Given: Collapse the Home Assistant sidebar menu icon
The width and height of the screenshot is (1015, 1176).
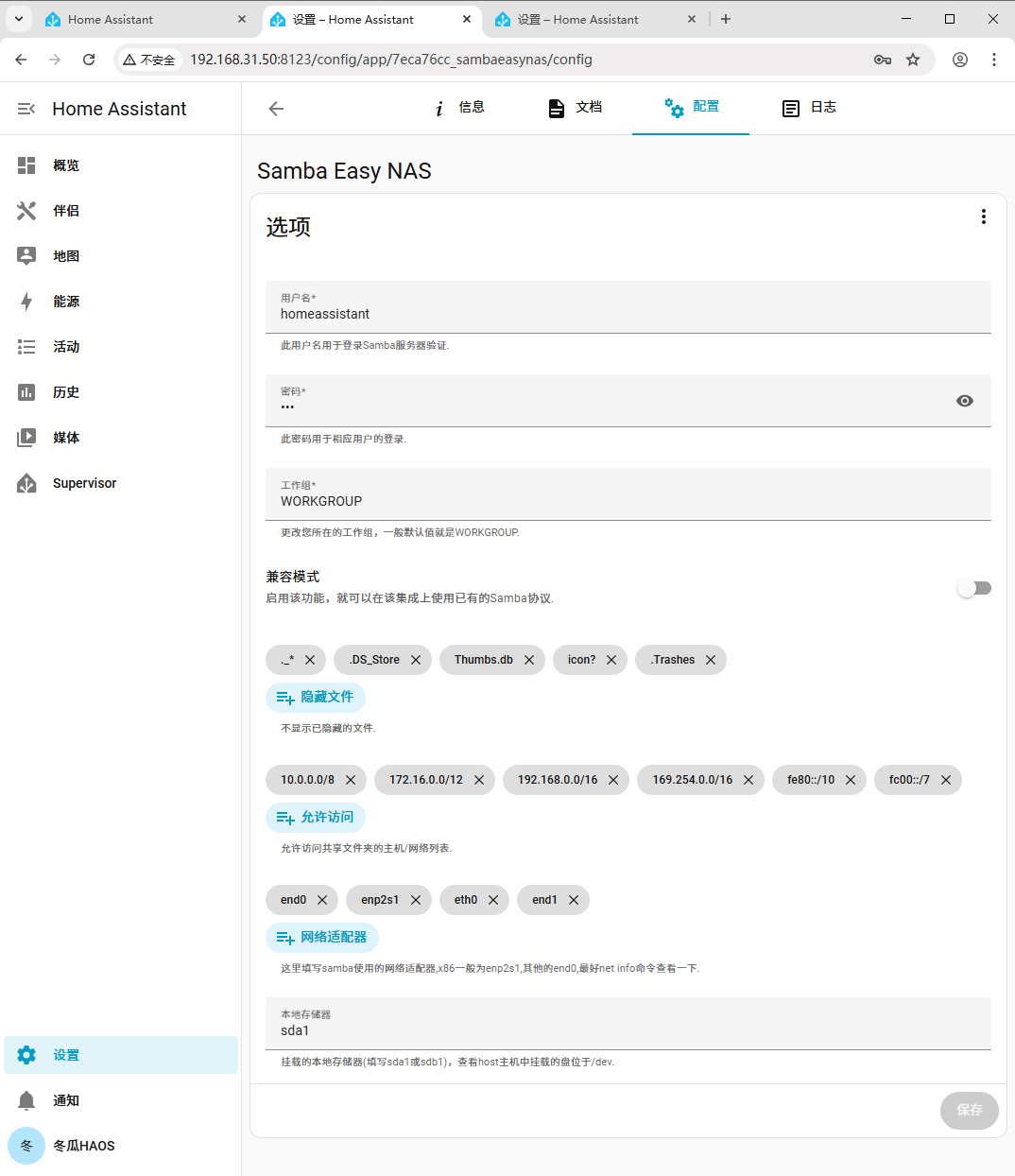Looking at the screenshot, I should tap(26, 109).
